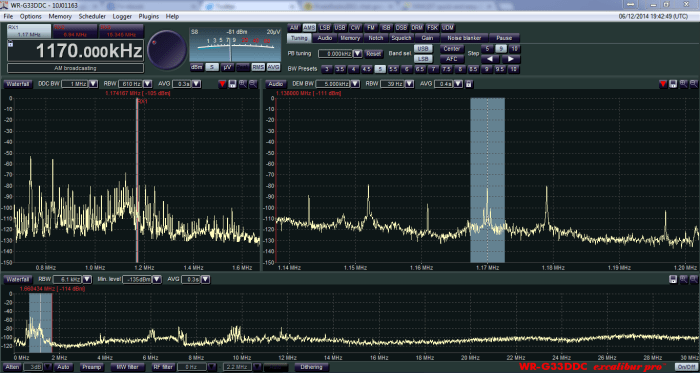The image size is (700, 373).
Task: Open the DDC panel AVG 0.3s dropdown
Action: click(196, 84)
